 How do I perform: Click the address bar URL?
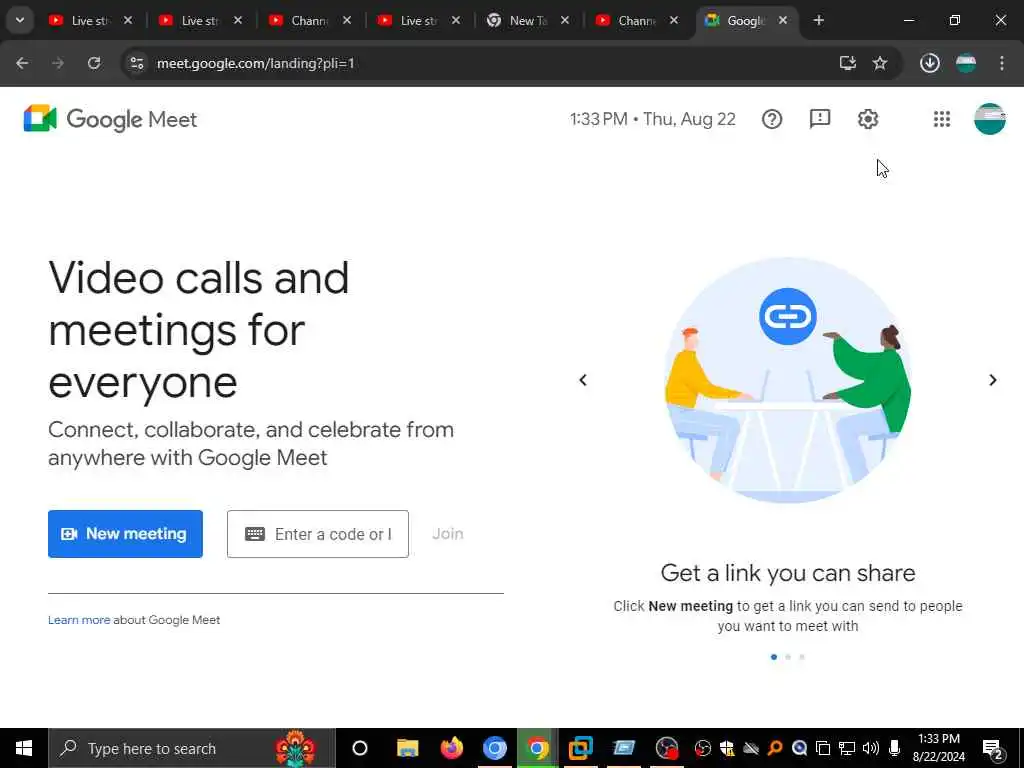point(255,63)
